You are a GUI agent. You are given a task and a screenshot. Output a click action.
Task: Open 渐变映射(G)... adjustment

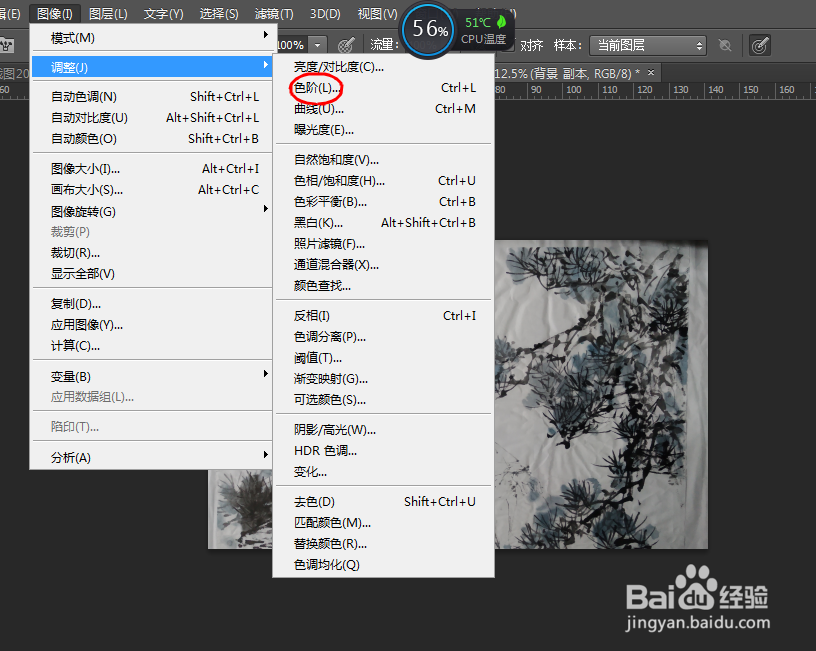[x=384, y=379]
